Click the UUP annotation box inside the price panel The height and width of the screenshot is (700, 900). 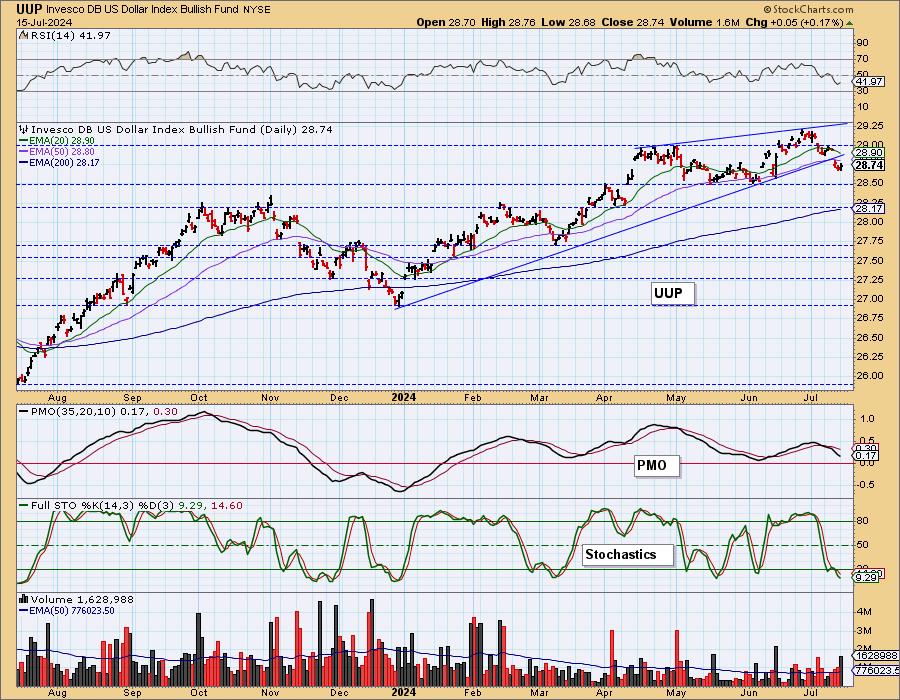(673, 293)
